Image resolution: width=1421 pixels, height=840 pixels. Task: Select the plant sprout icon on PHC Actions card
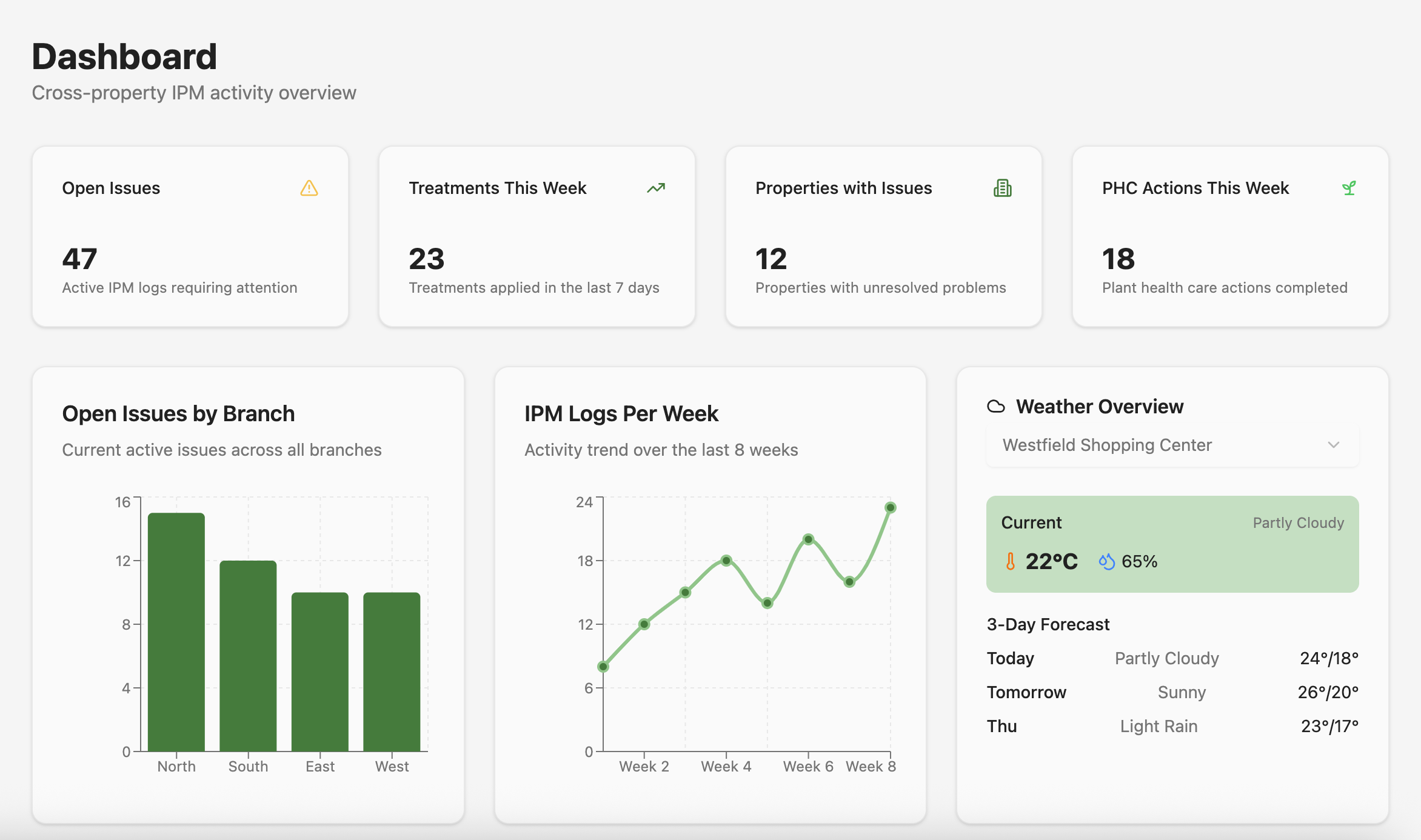tap(1348, 188)
